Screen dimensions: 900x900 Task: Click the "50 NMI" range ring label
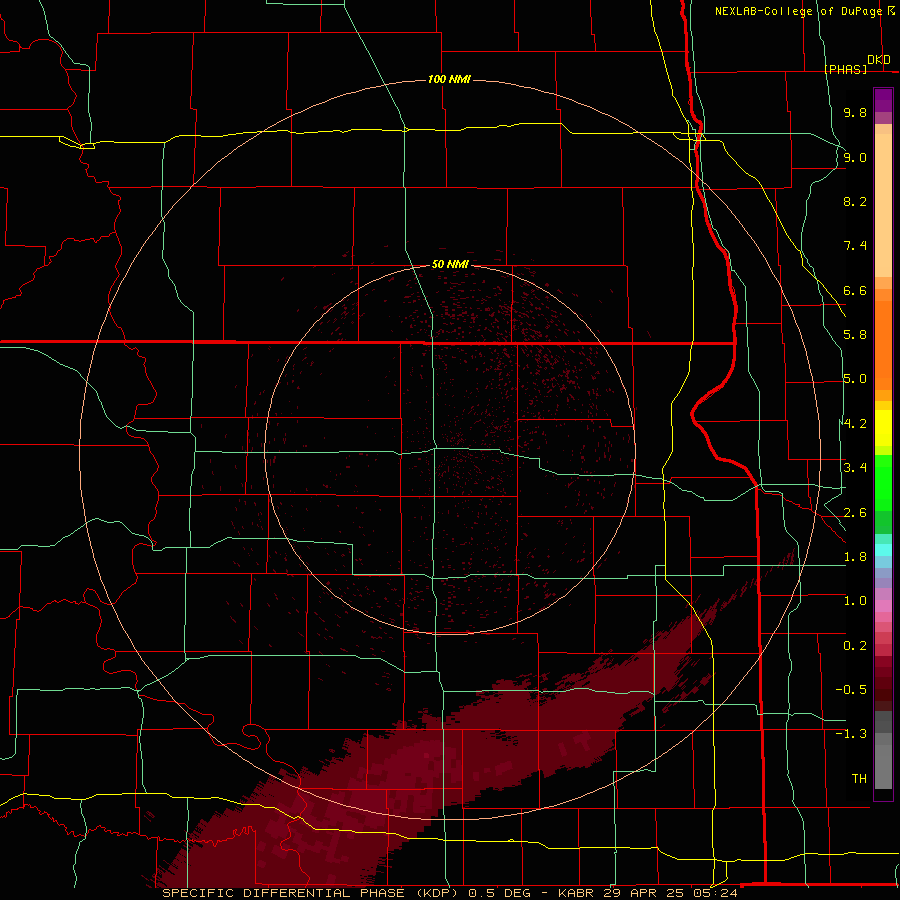pos(450,265)
